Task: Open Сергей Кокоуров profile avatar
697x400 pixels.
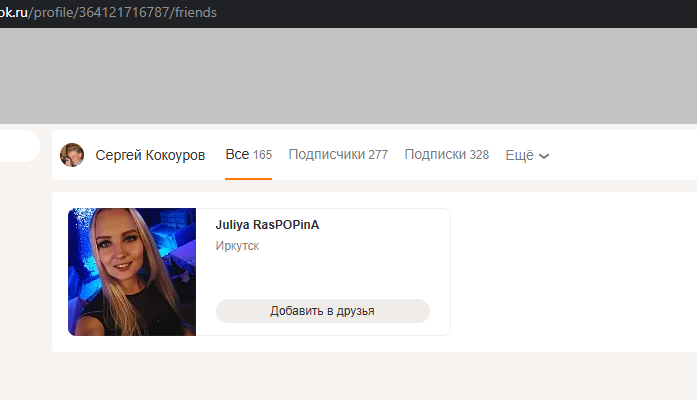Action: (72, 155)
